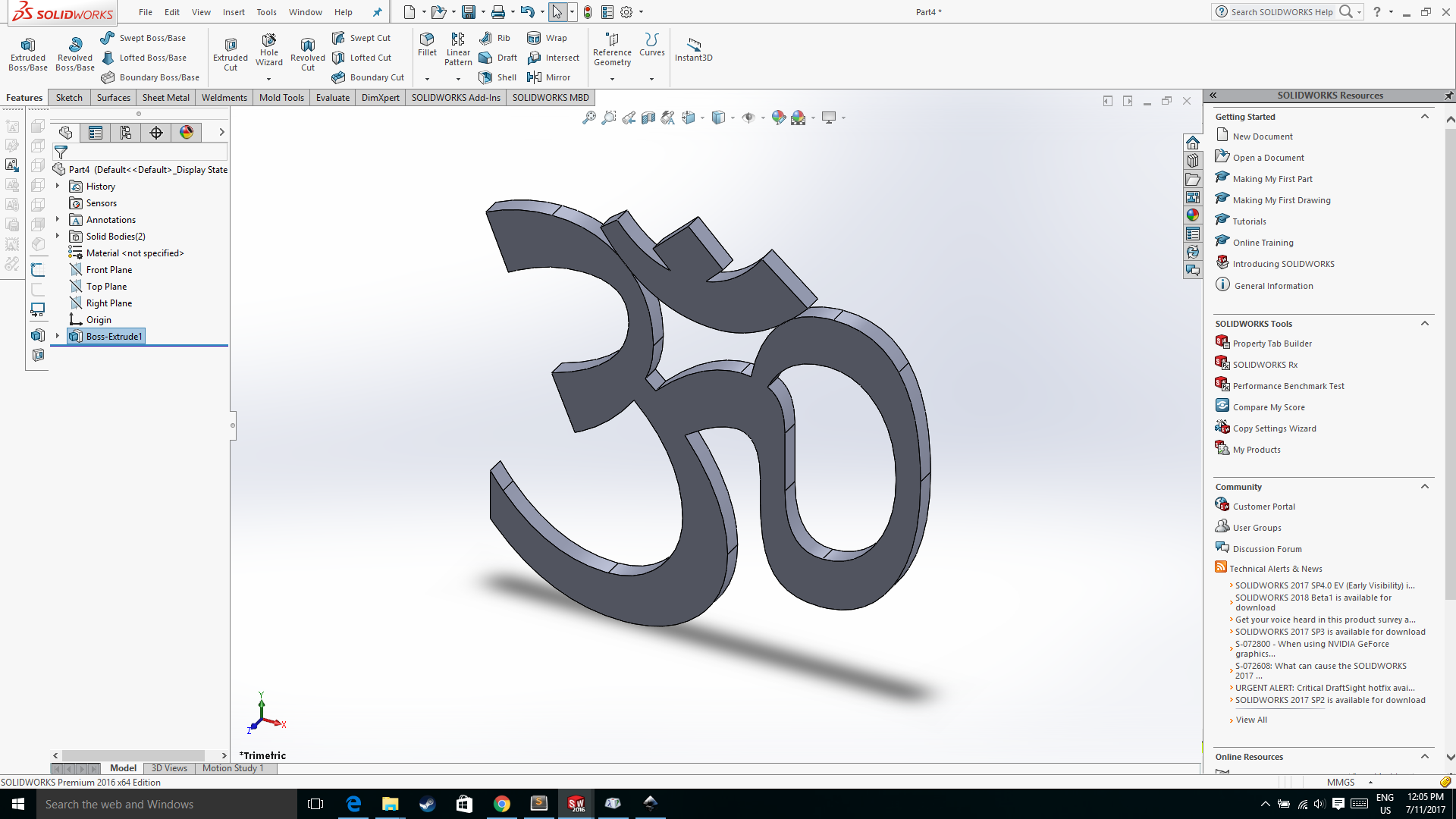This screenshot has width=1456, height=819.
Task: Select the Intersect tool
Action: [x=553, y=58]
